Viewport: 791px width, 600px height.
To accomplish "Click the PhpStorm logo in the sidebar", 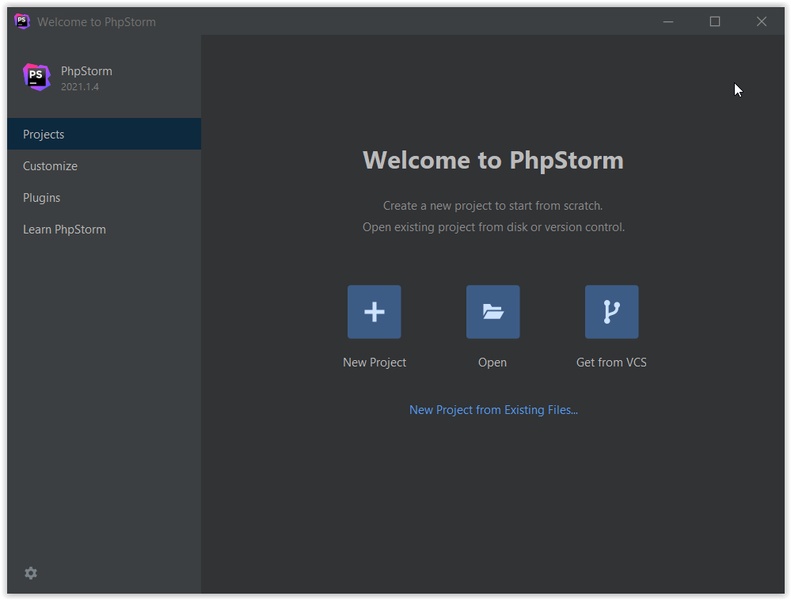I will click(37, 77).
